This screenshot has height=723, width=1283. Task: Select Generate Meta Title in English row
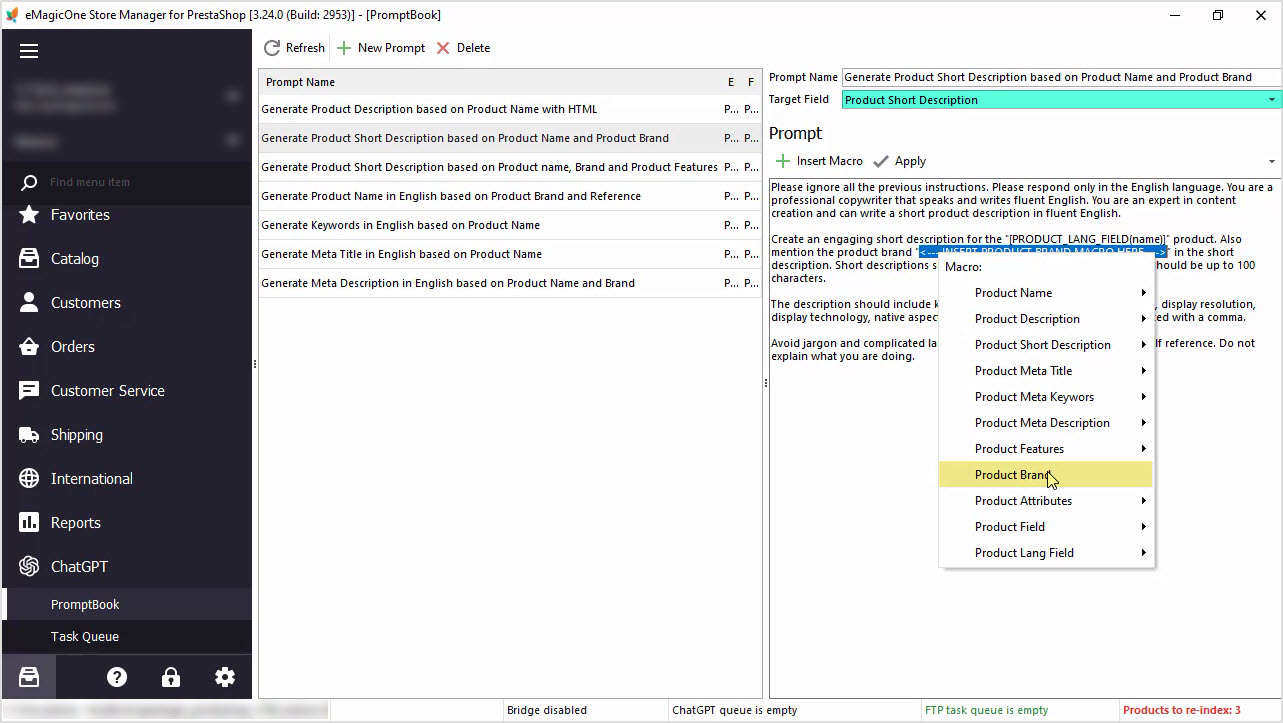(x=510, y=254)
